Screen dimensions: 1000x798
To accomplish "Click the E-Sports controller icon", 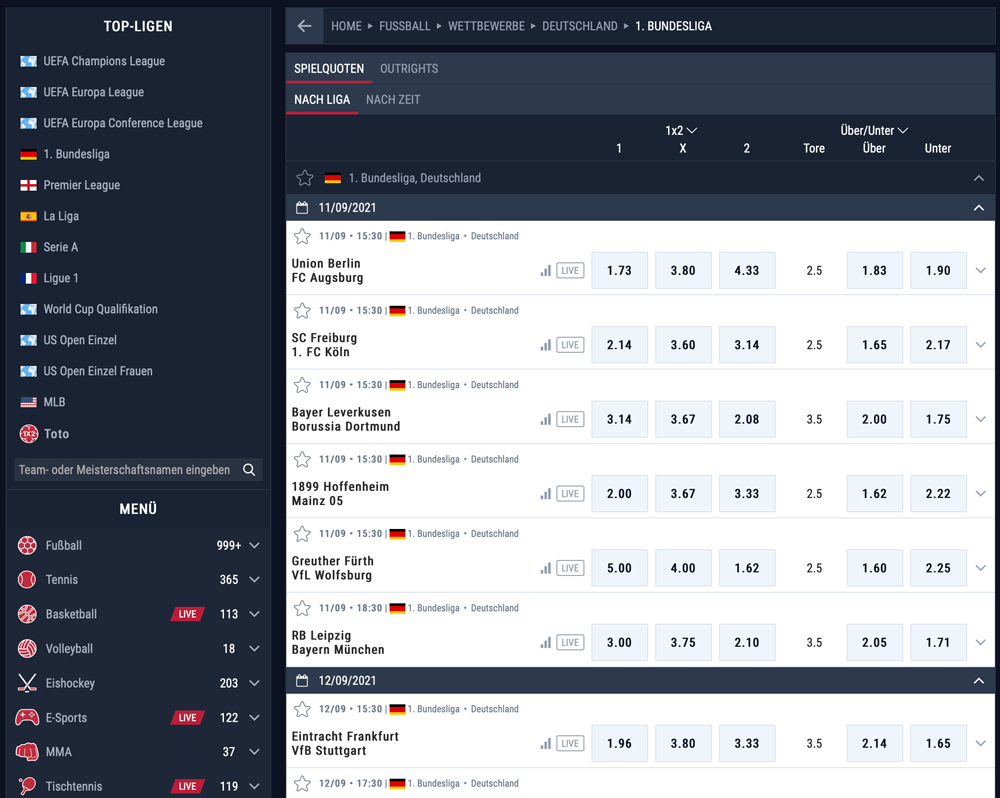I will click(x=25, y=717).
